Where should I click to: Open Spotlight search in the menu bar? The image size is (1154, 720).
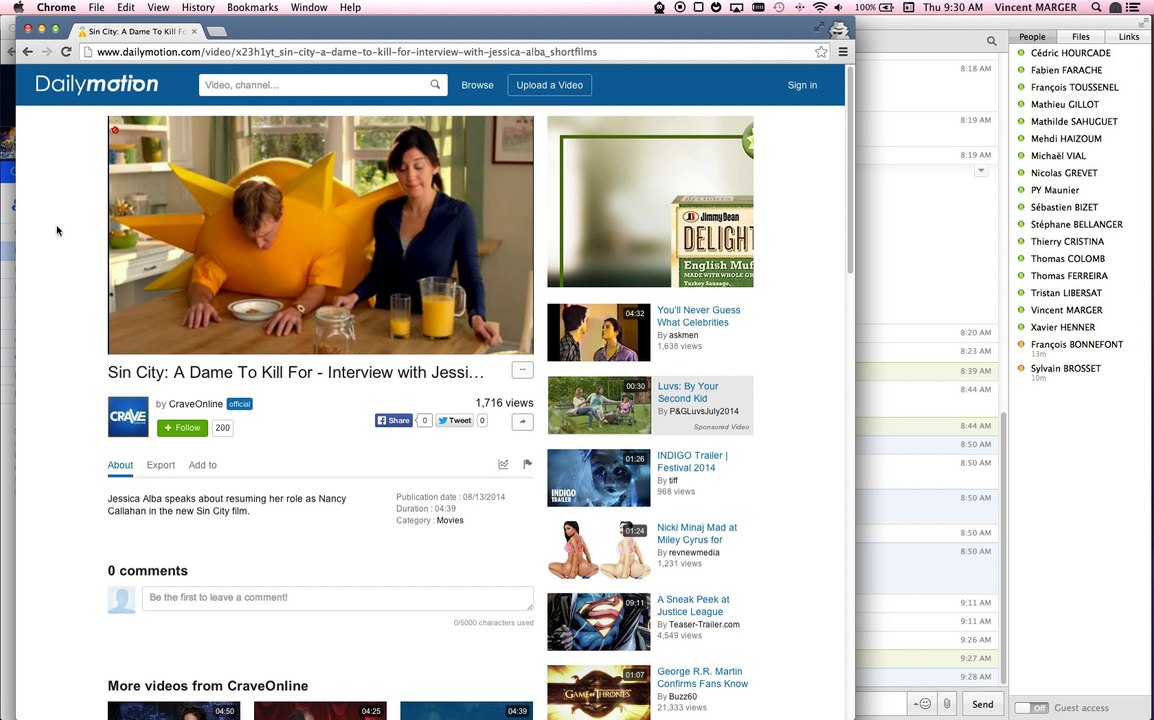click(1096, 7)
